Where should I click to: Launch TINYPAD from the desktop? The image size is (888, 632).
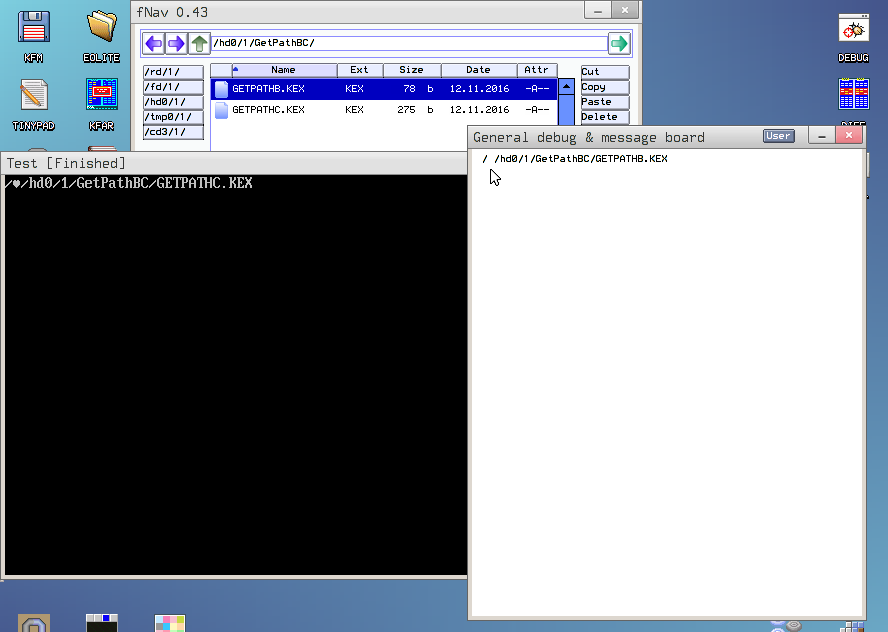(34, 99)
